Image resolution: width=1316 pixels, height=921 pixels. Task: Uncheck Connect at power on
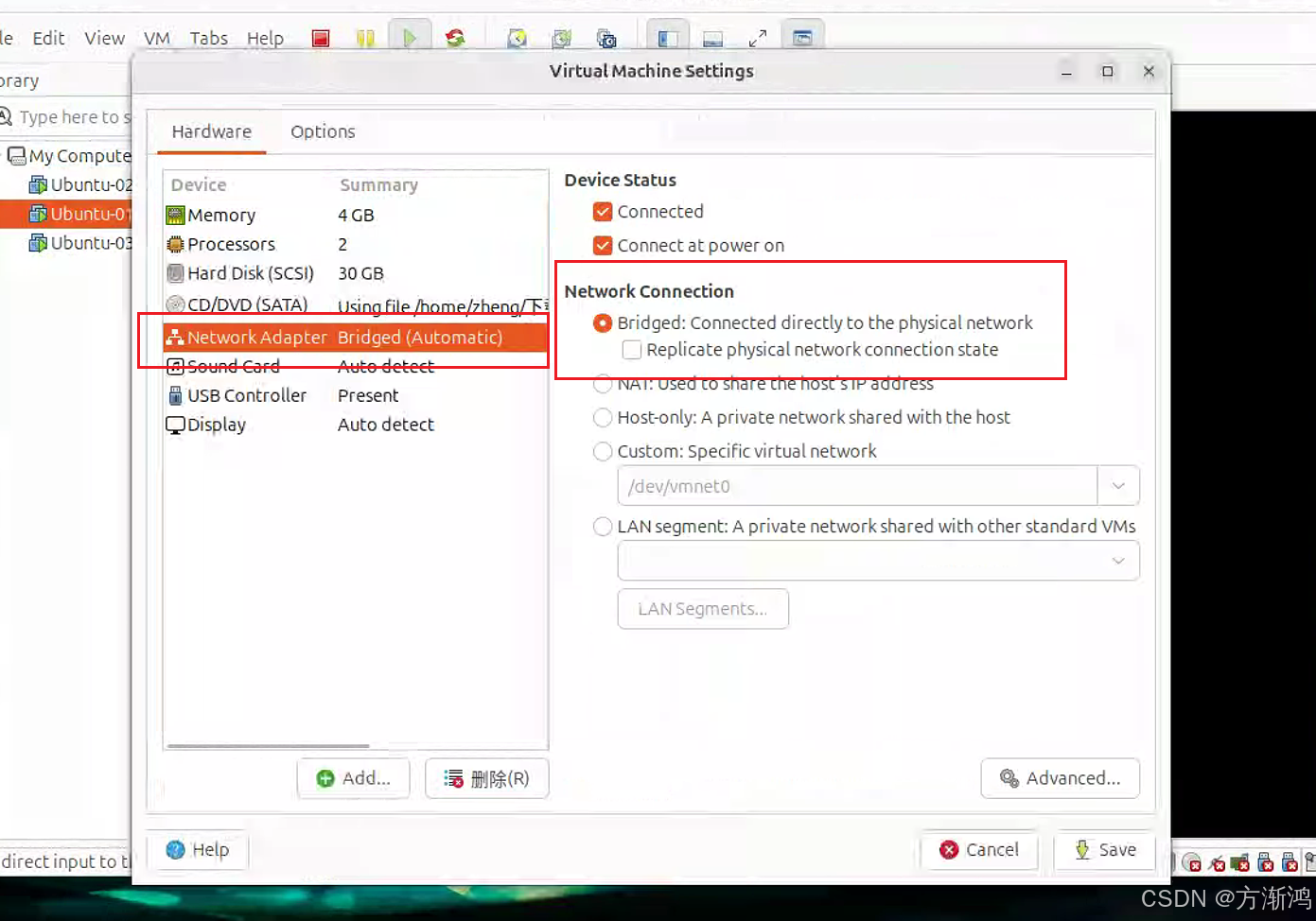coord(603,246)
